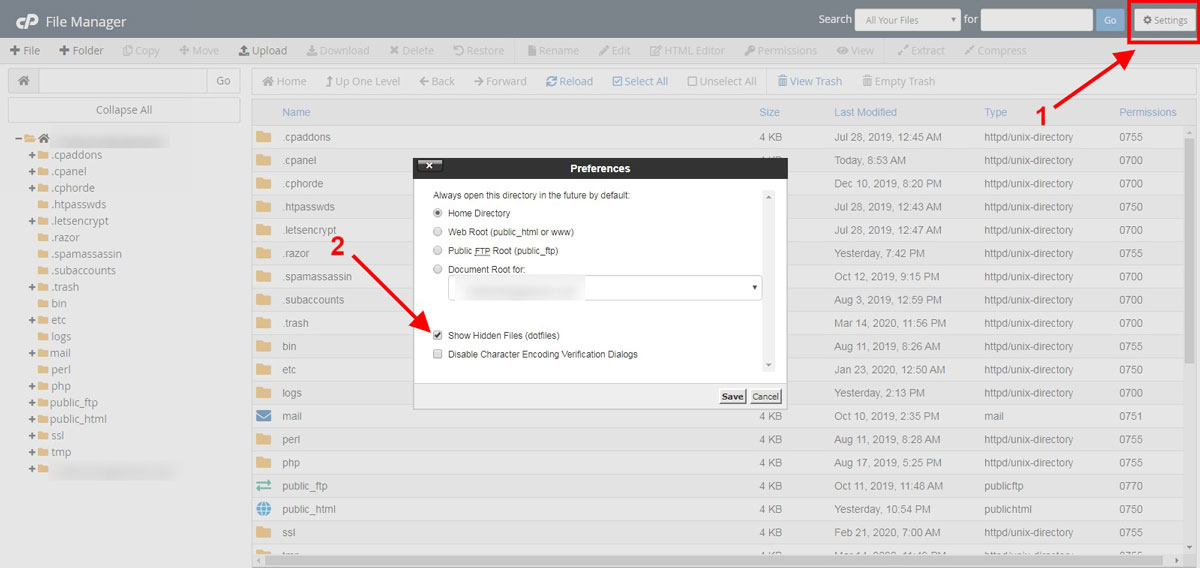Click the Copy toolbar button
This screenshot has width=1200, height=568.
[x=140, y=51]
